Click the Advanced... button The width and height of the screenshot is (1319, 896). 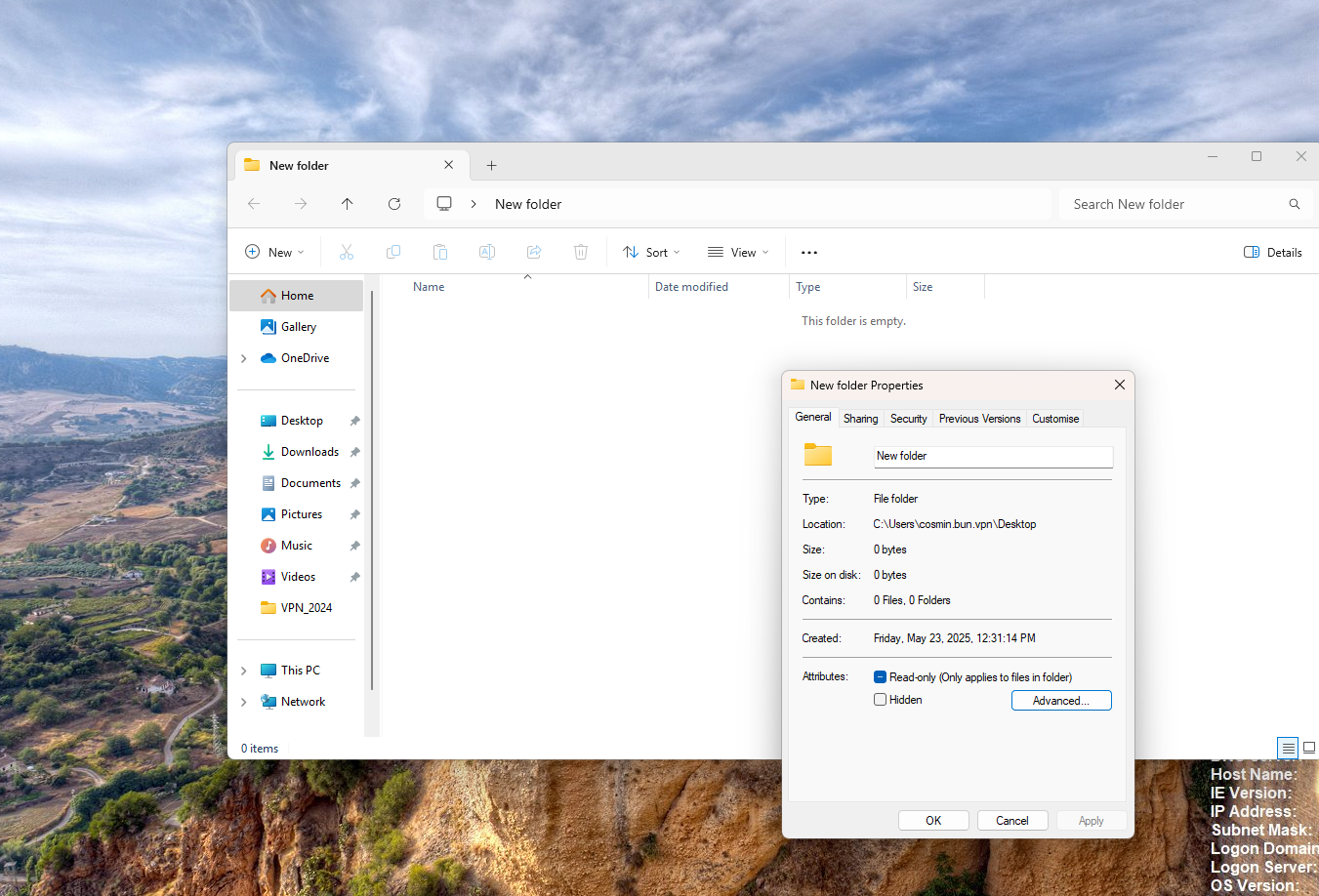(x=1061, y=701)
